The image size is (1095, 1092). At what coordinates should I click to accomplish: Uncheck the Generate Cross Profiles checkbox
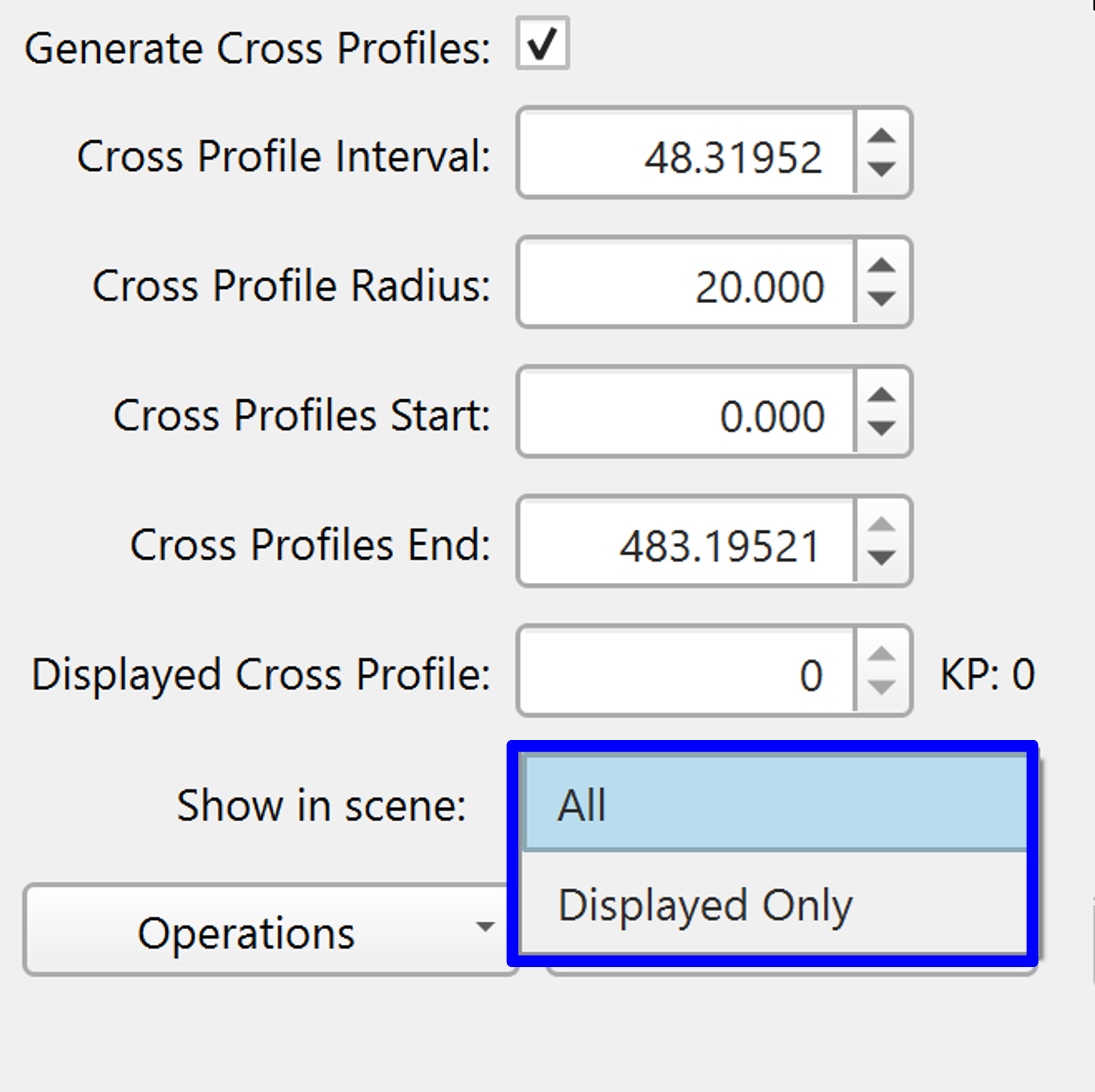[542, 44]
